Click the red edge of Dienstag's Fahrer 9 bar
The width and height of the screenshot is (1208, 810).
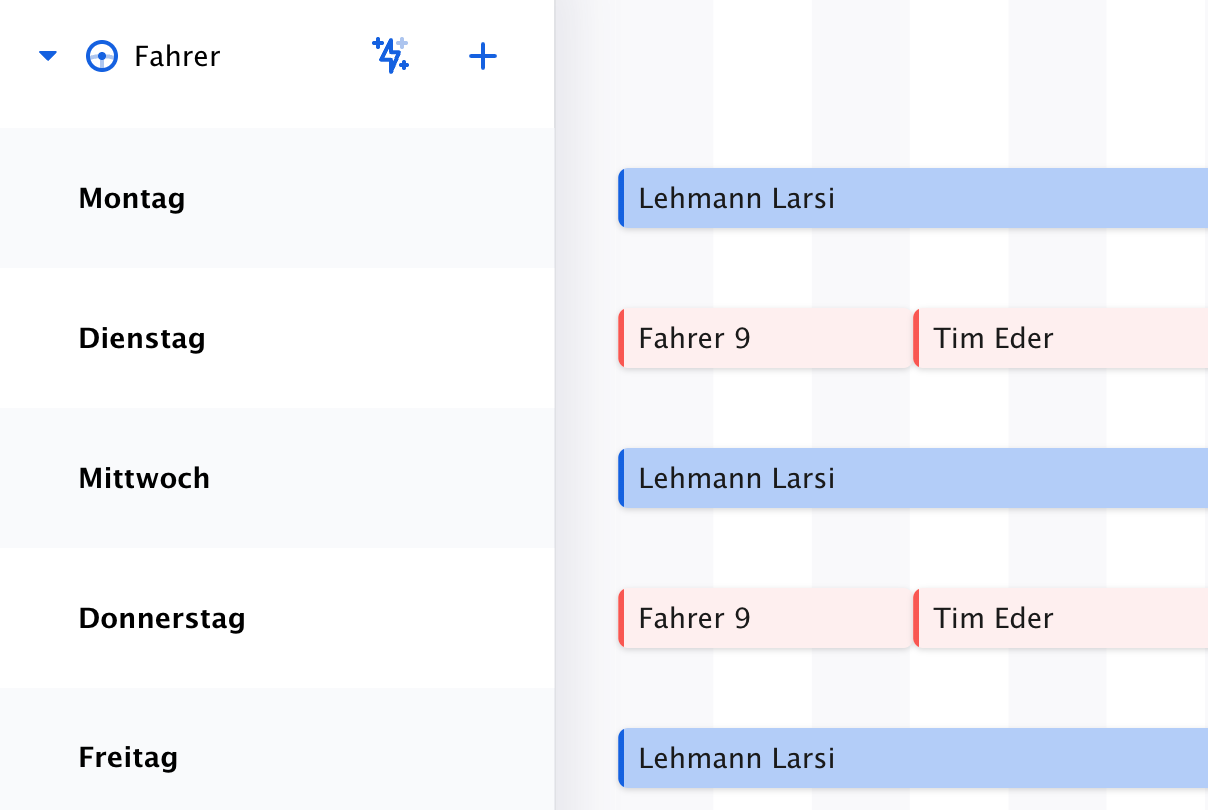coord(621,338)
